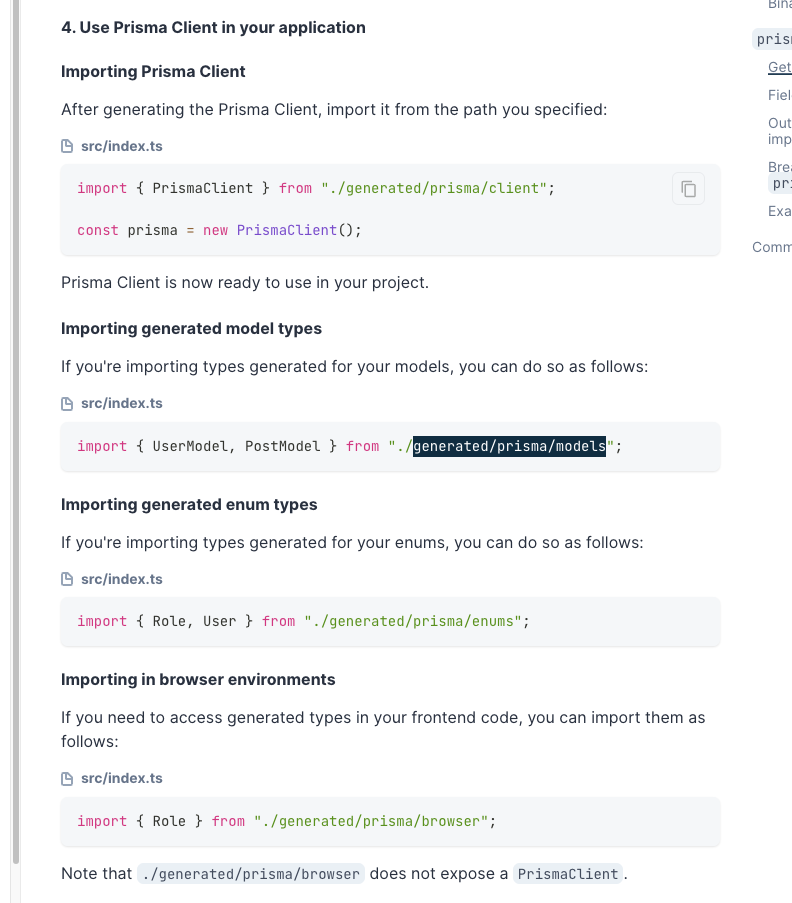
Task: Navigate to the 'Comm…' sidebar entry
Action: click(771, 247)
